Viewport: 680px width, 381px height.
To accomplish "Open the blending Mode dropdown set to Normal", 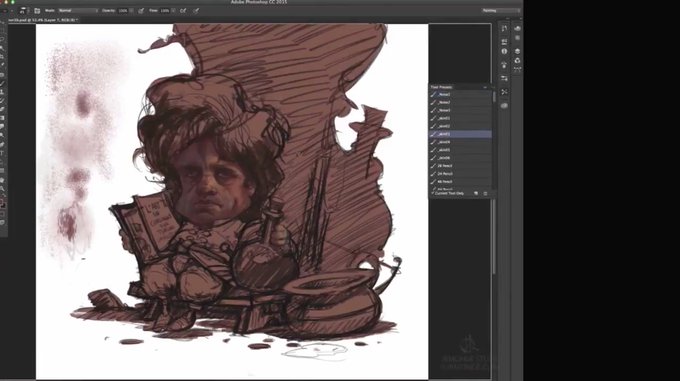I will coord(78,10).
